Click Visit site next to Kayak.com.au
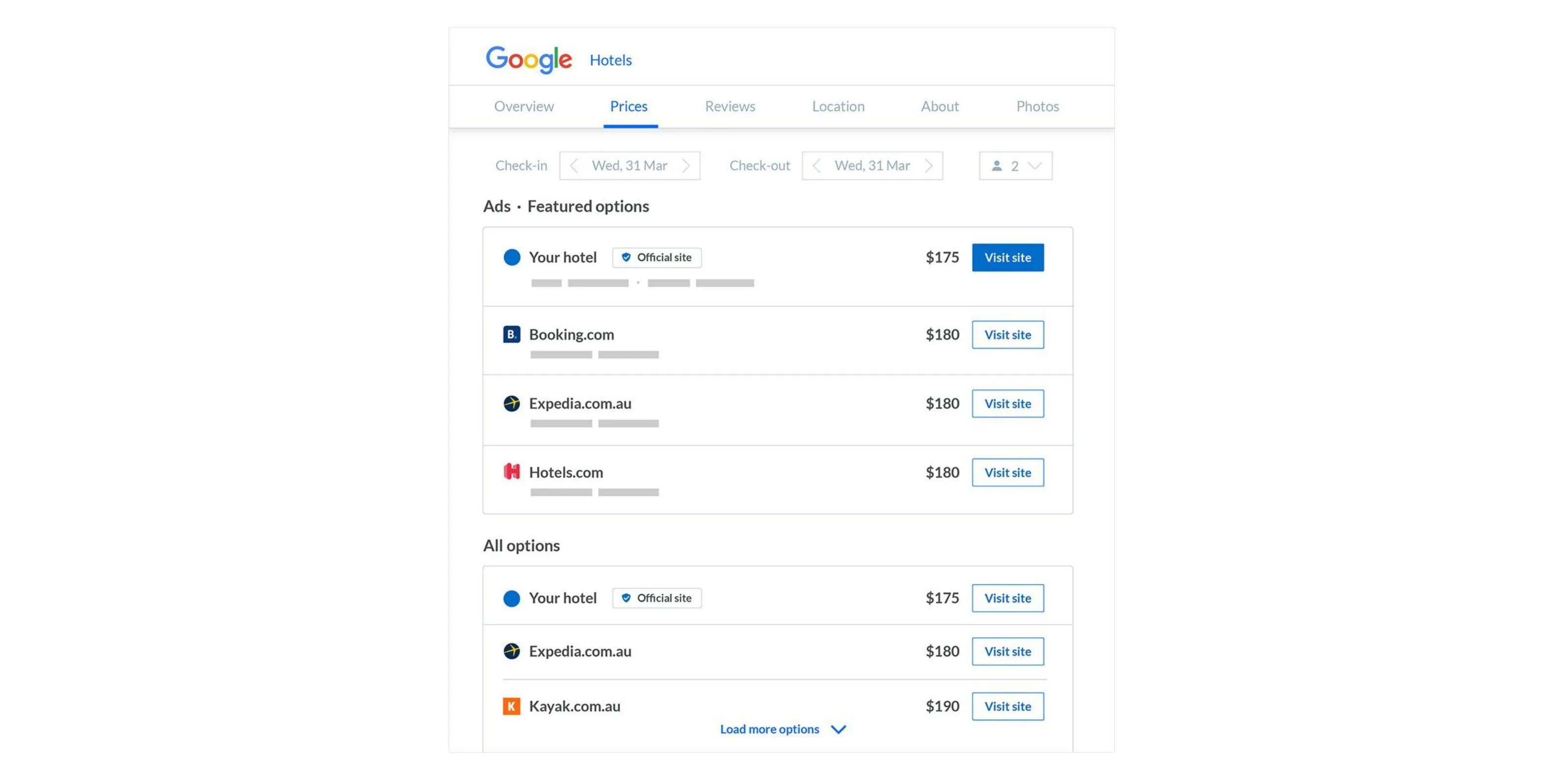The width and height of the screenshot is (1568, 784). [1007, 706]
